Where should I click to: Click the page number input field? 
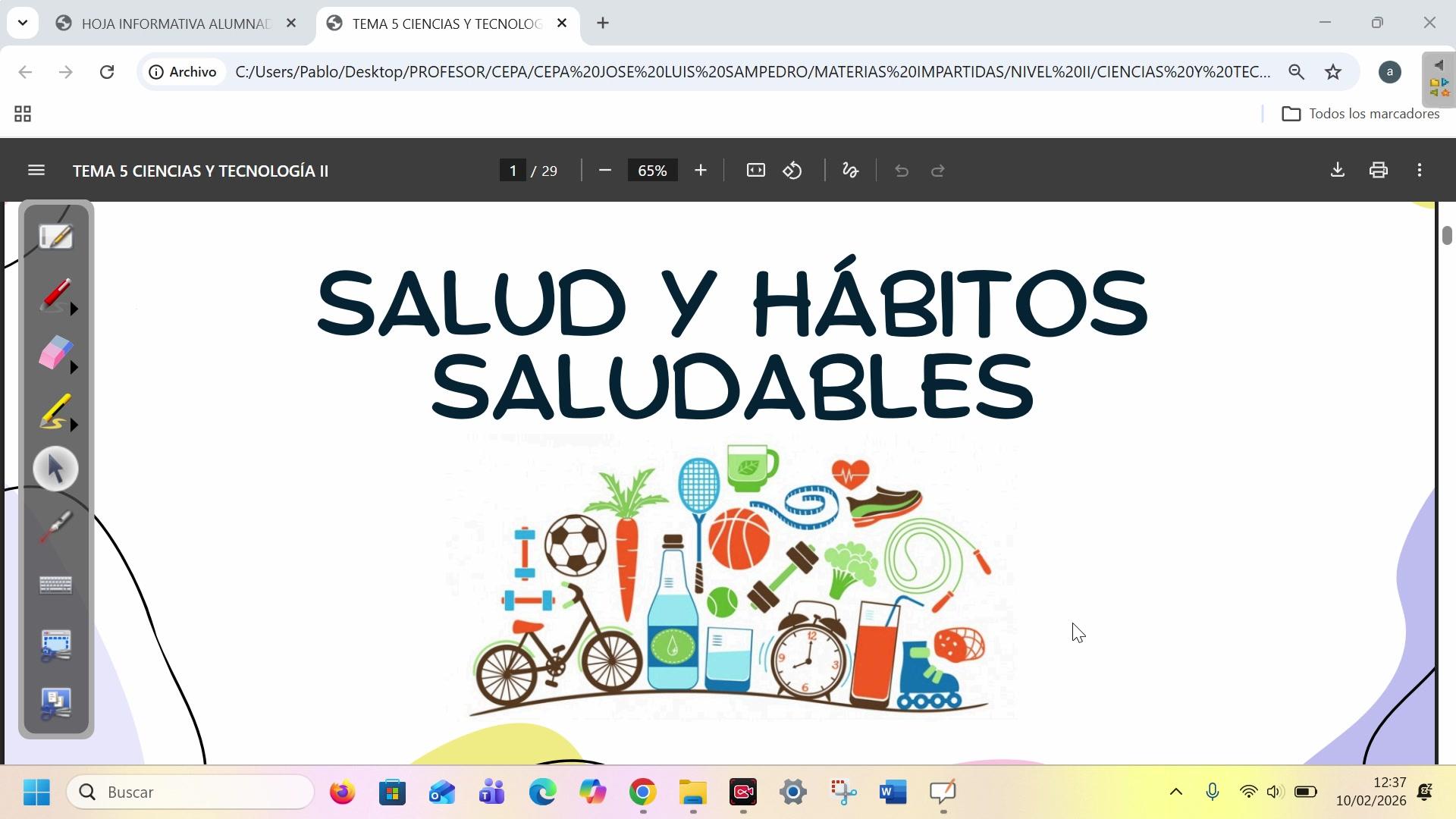point(513,171)
